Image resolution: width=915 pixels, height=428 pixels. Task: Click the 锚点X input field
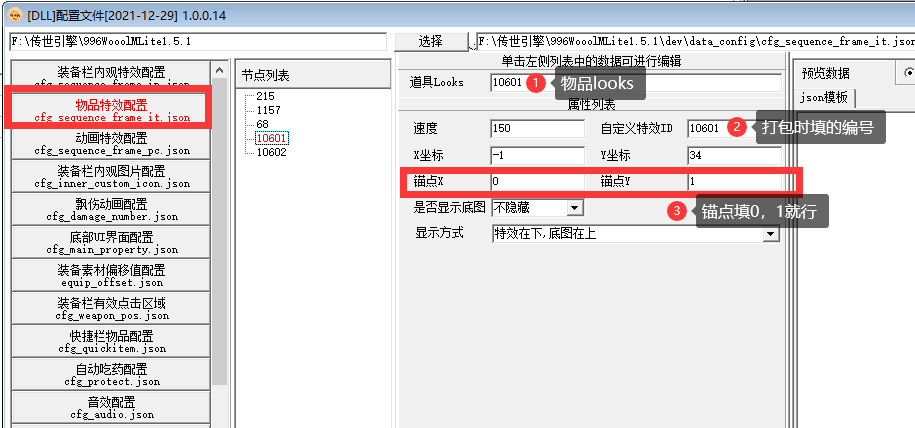click(x=537, y=182)
